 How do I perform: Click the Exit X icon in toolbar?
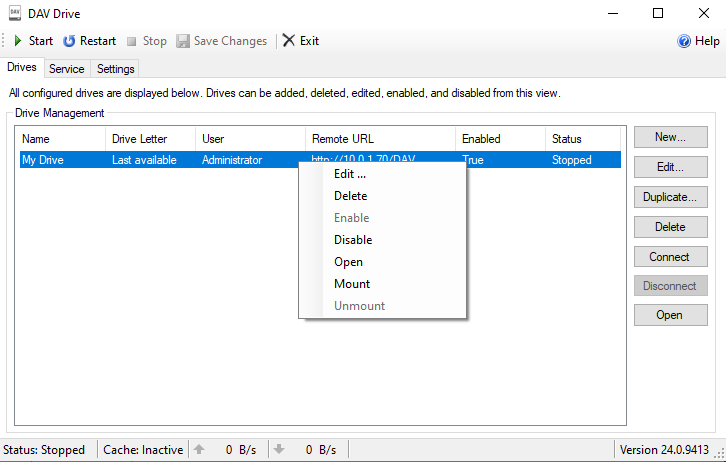click(289, 41)
